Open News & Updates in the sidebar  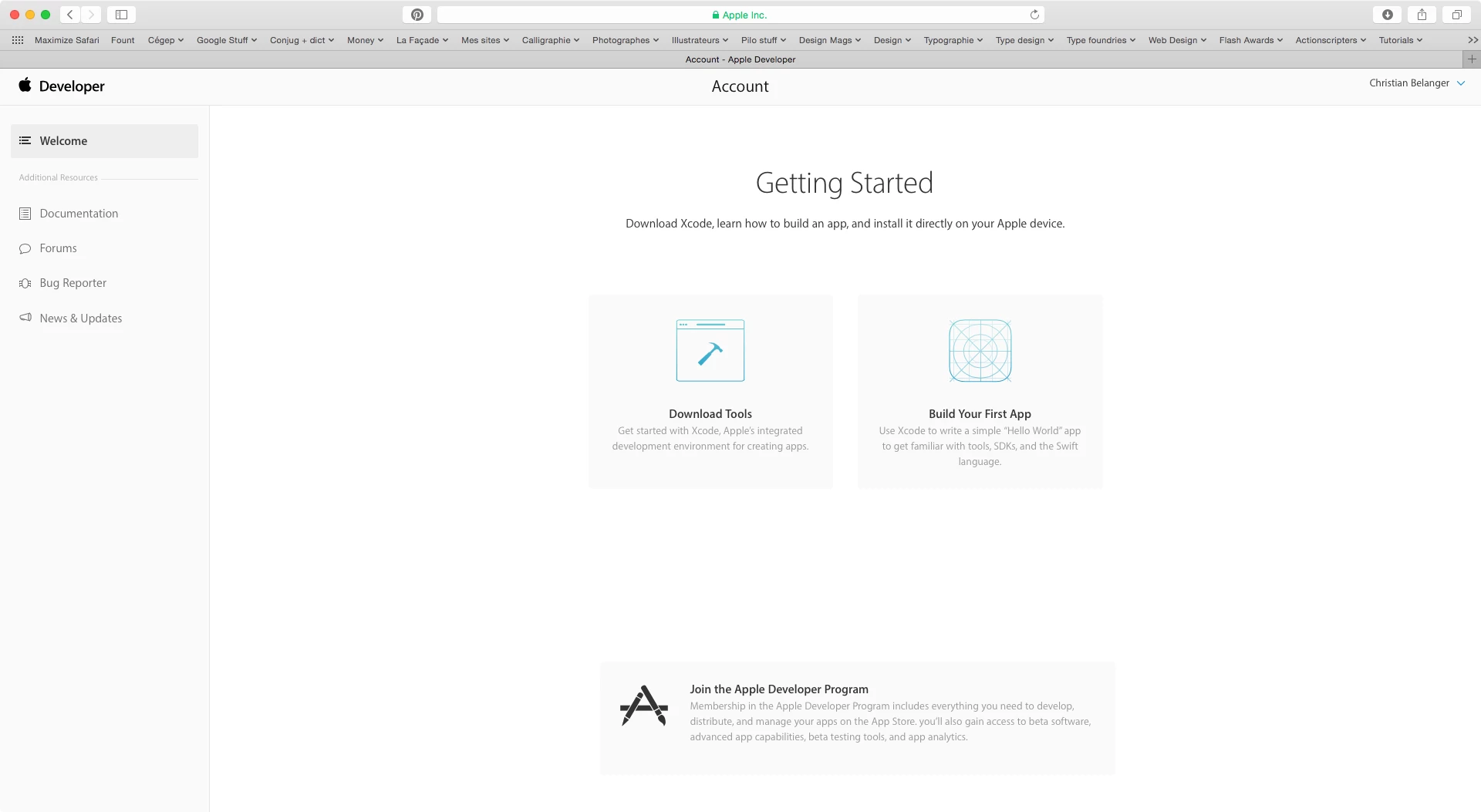click(81, 318)
